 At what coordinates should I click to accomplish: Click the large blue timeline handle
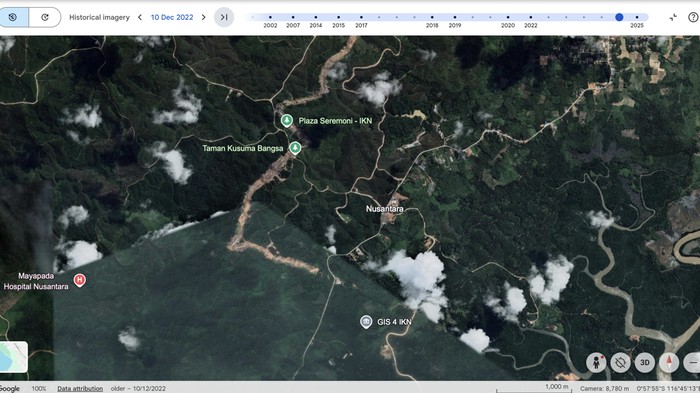[x=619, y=17]
